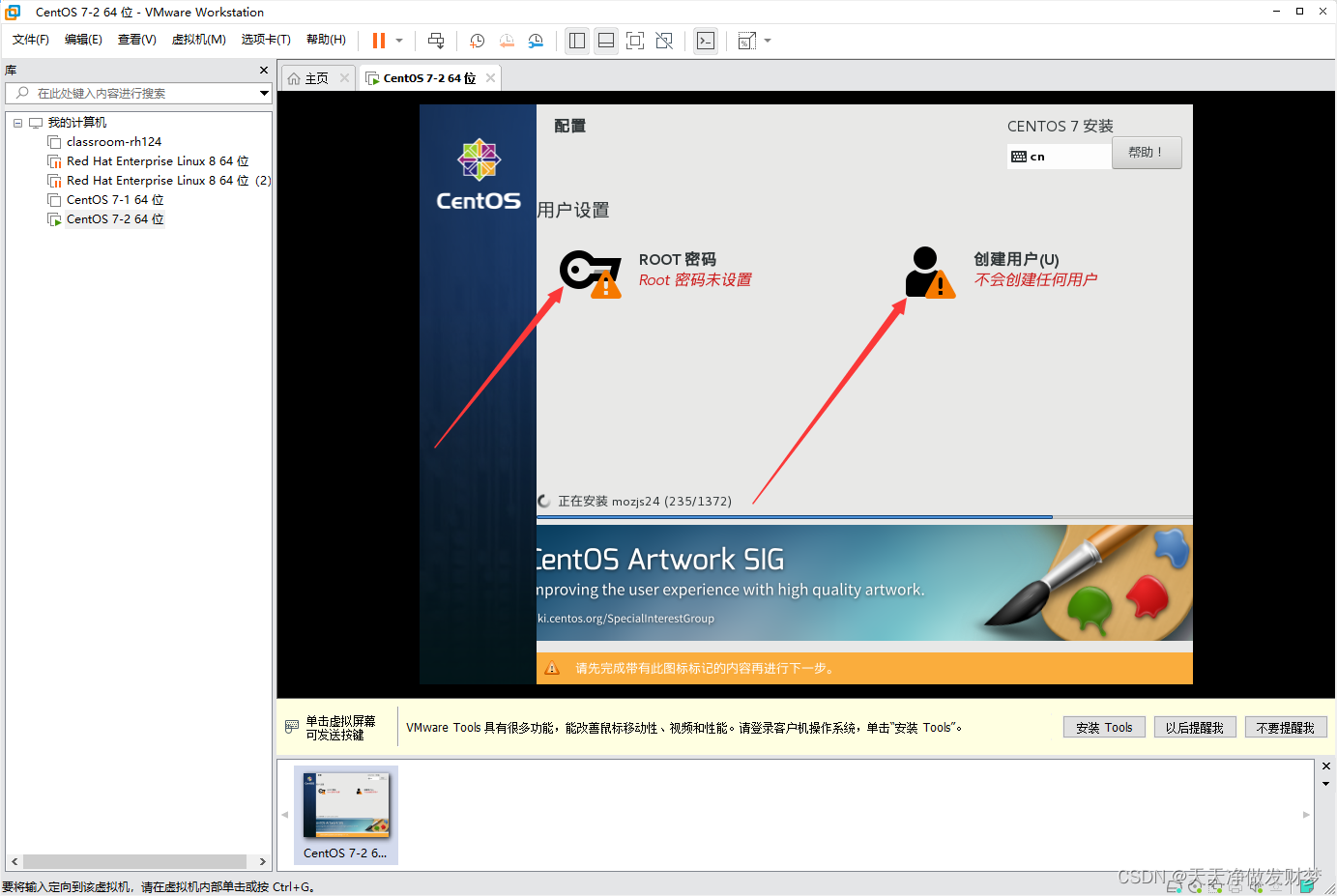Switch to Unity mode icon
Image resolution: width=1337 pixels, height=896 pixels.
664,41
